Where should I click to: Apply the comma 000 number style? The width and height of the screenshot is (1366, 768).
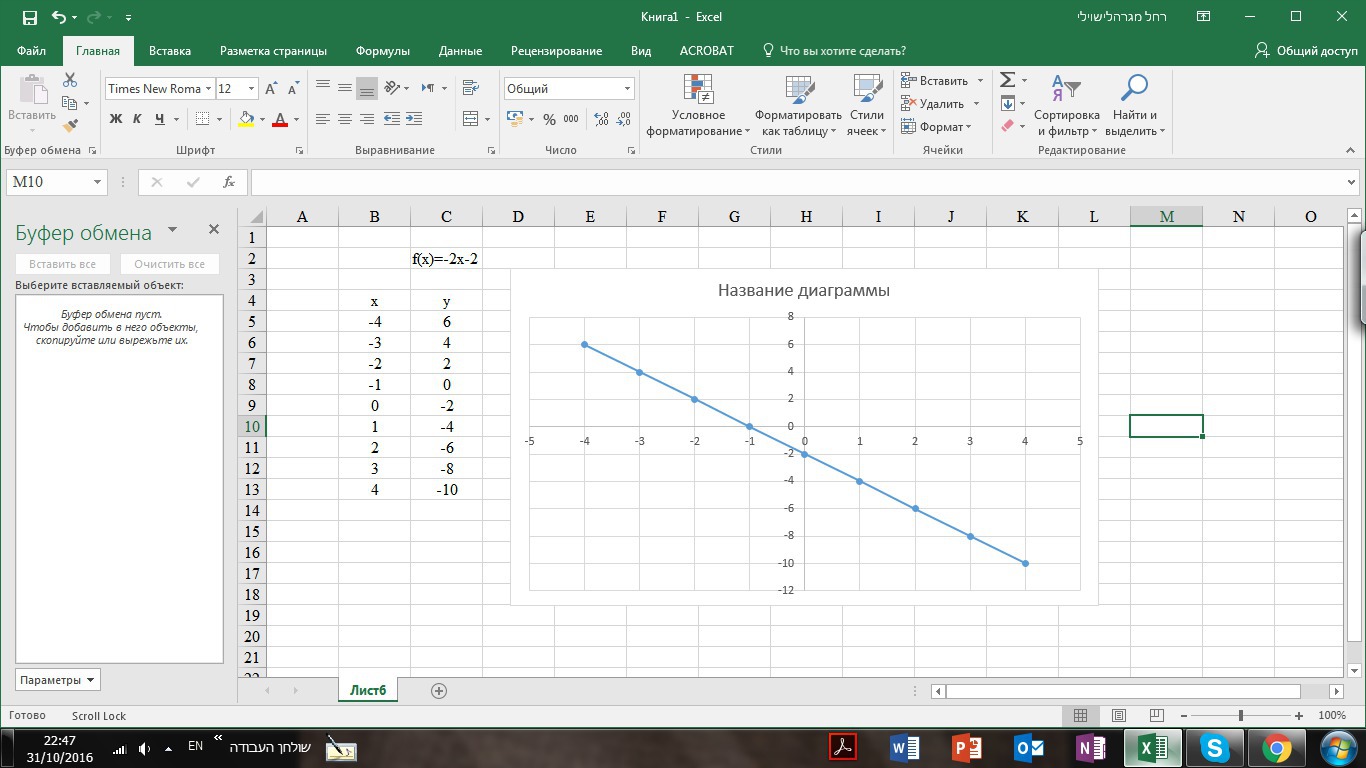[571, 119]
